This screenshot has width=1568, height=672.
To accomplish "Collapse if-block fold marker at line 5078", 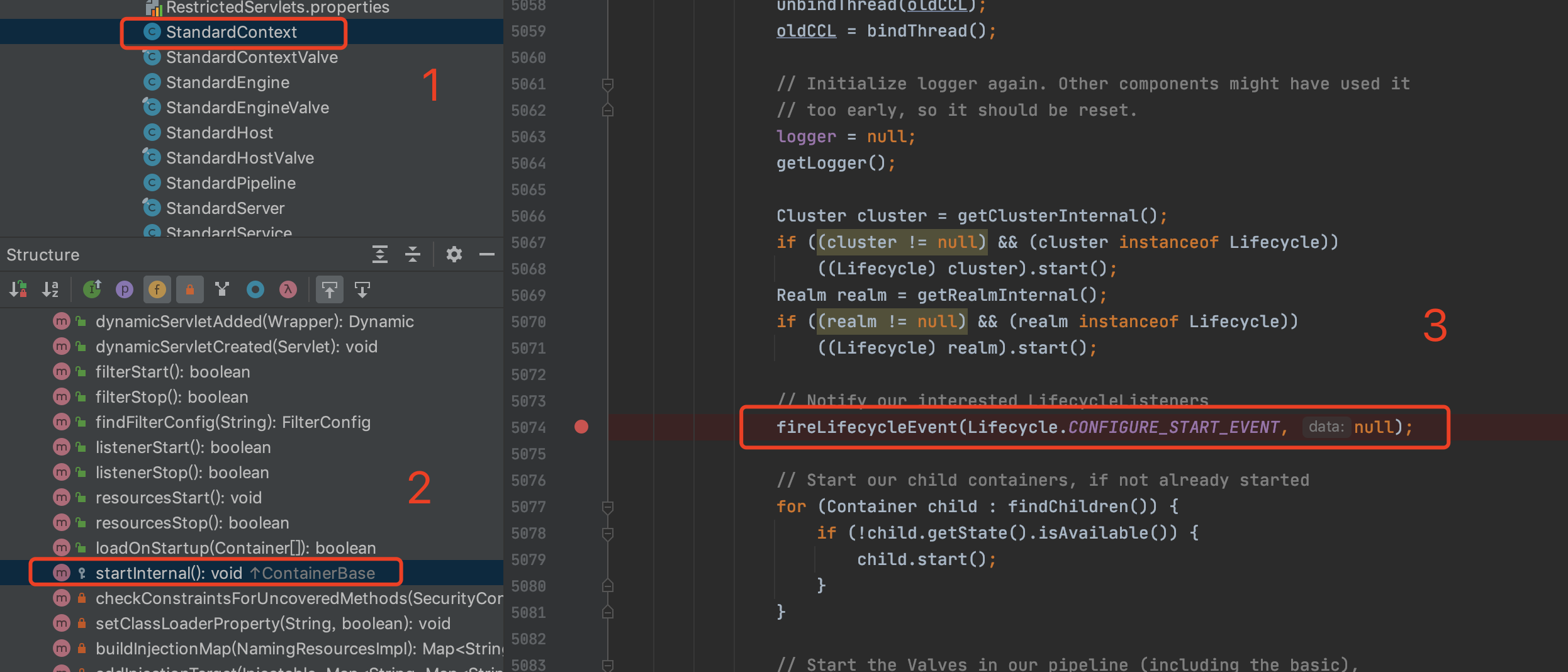I will (x=608, y=533).
